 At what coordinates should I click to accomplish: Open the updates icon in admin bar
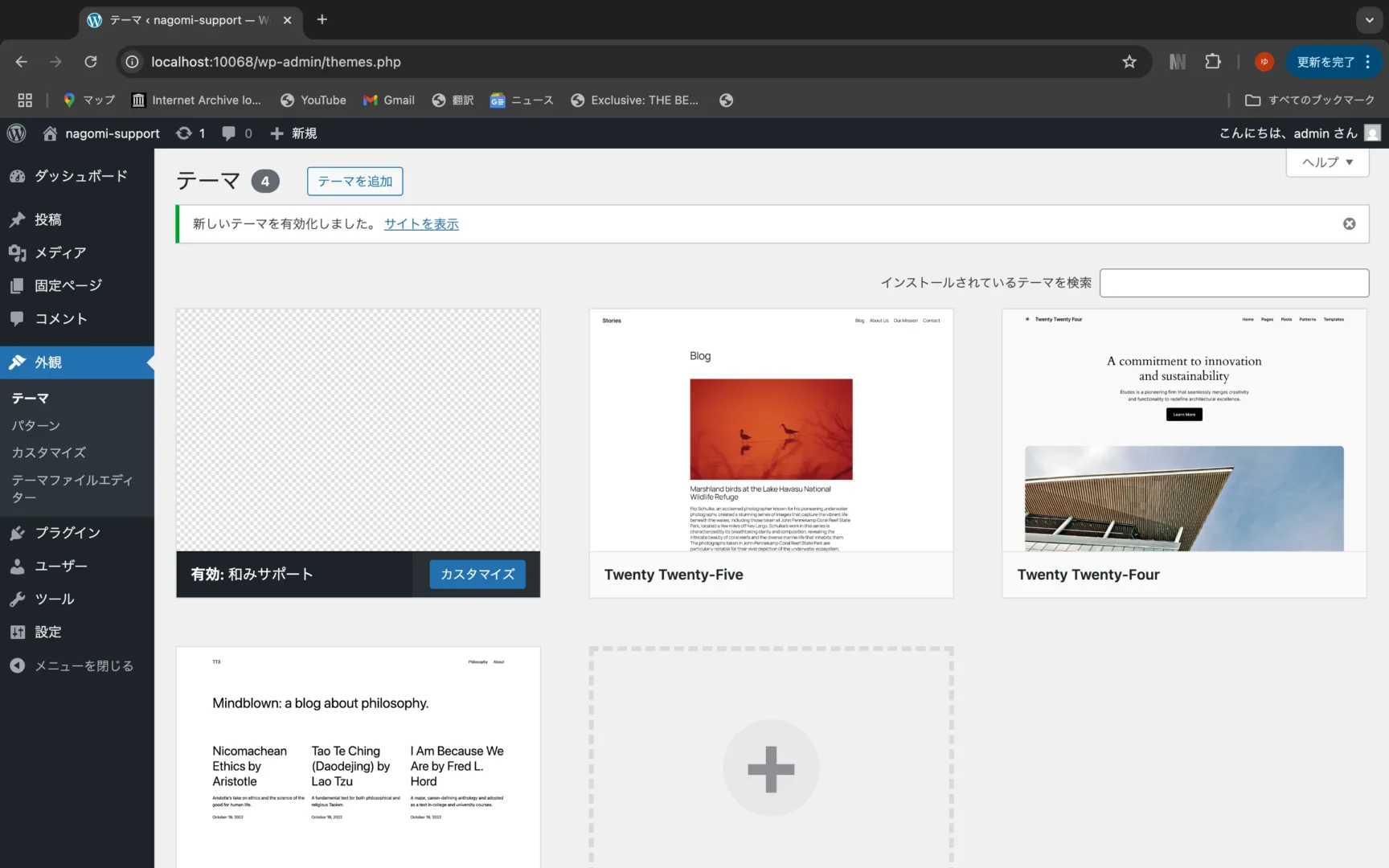[191, 133]
